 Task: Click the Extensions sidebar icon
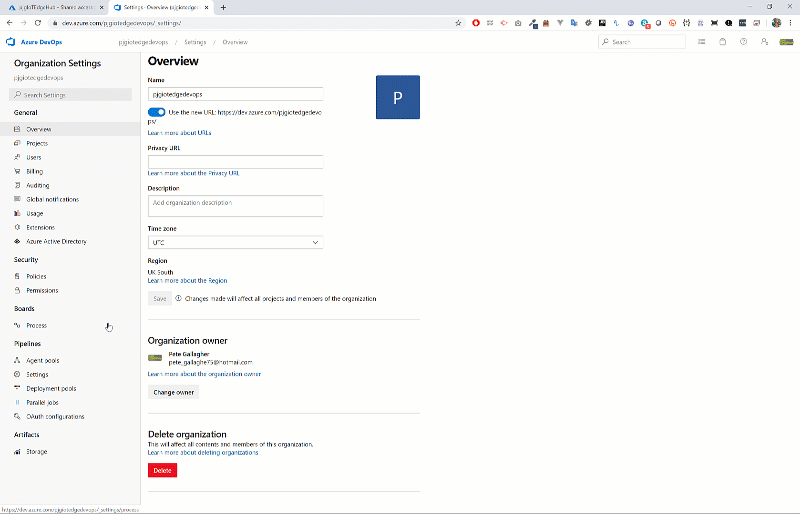click(x=17, y=227)
